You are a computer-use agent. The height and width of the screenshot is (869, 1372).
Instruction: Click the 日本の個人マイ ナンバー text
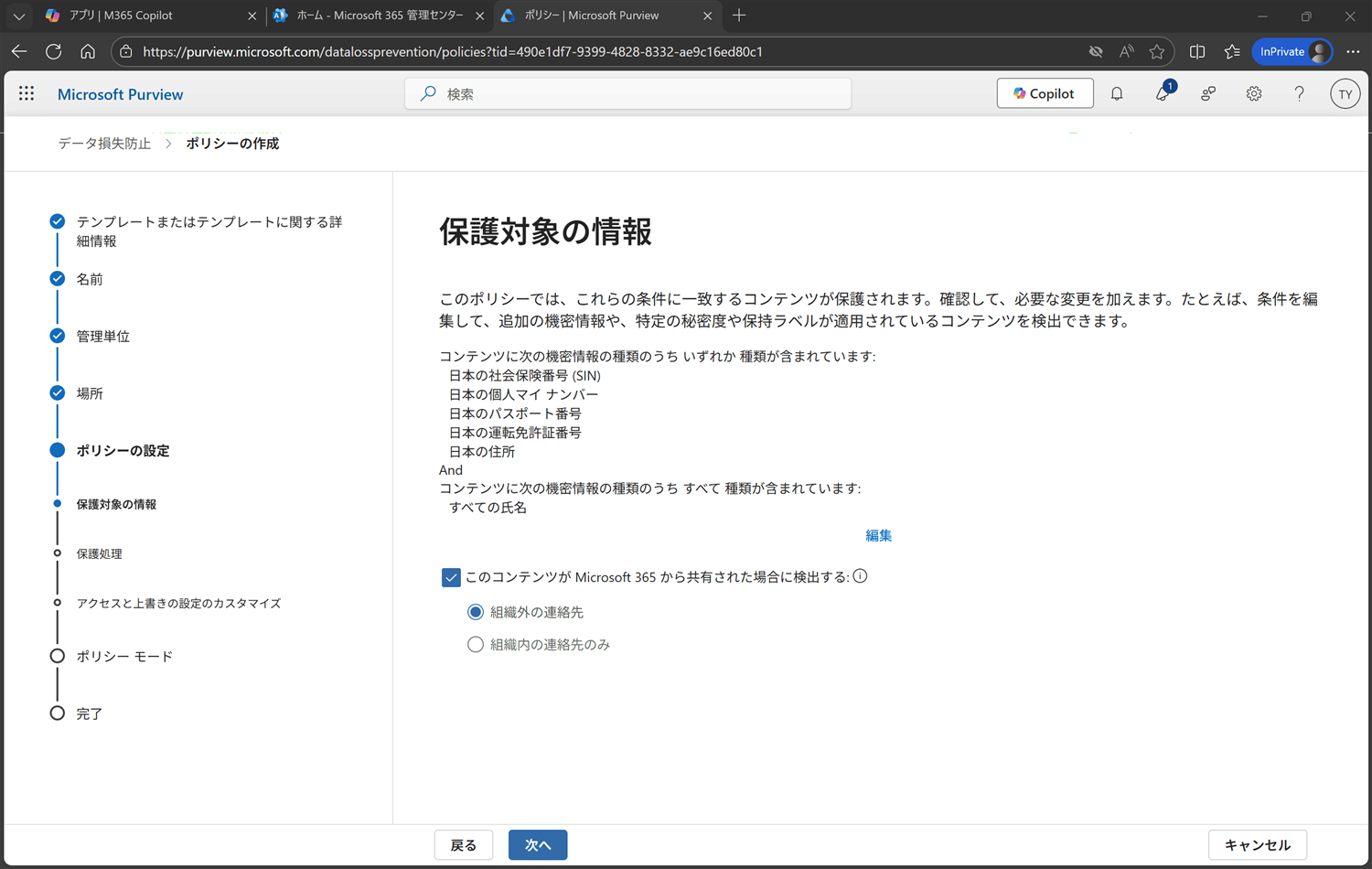click(523, 394)
